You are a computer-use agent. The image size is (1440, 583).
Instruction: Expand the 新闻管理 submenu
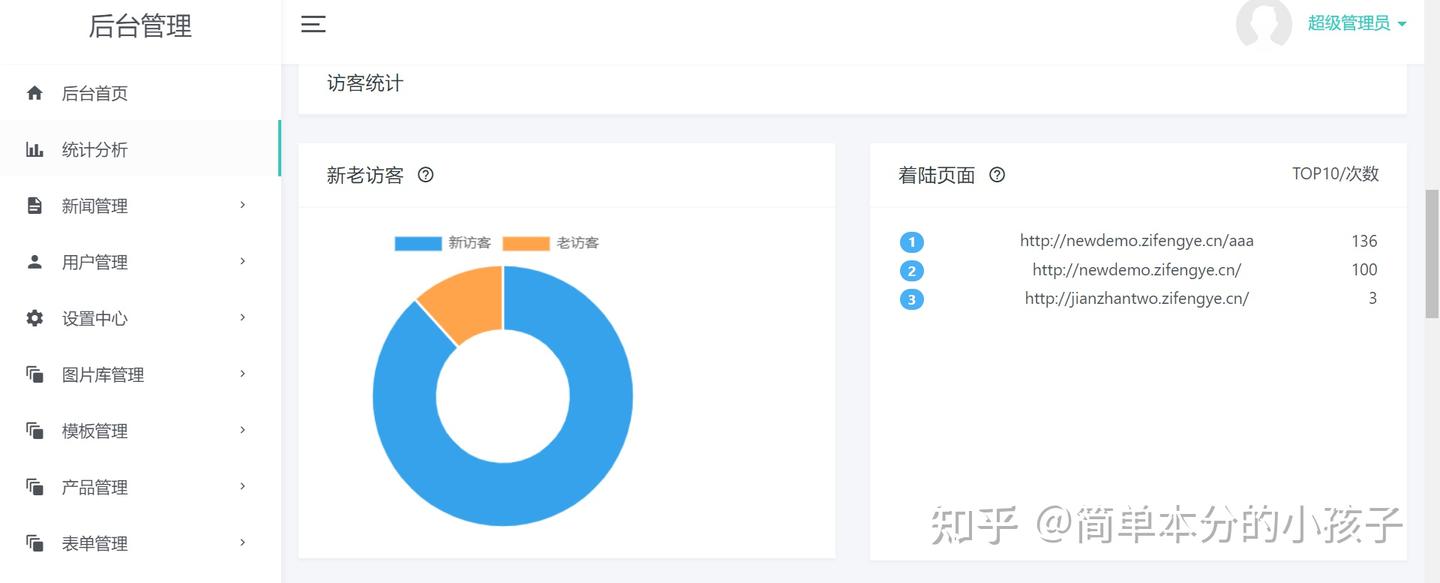coord(240,205)
